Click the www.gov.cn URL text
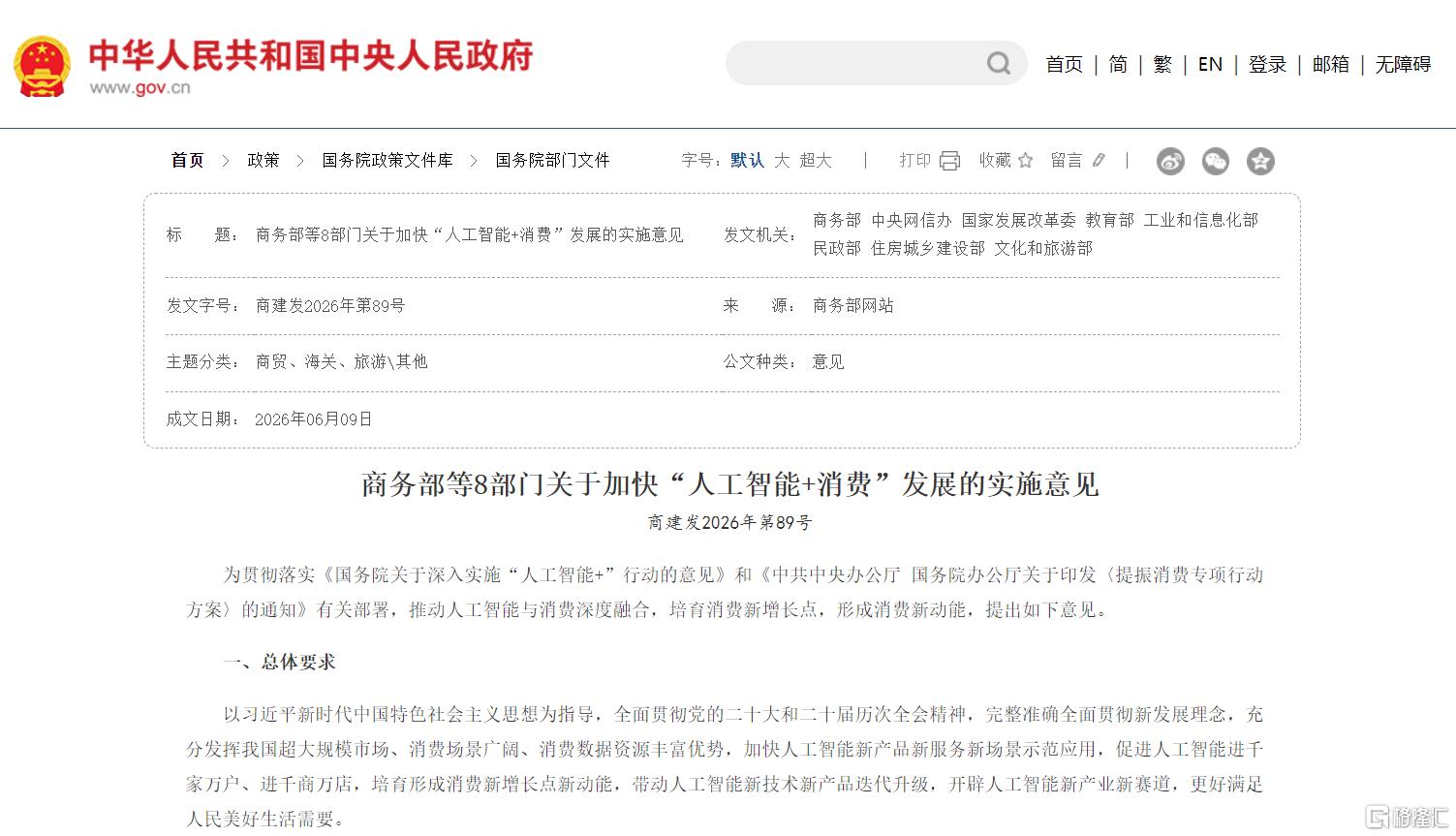 (x=140, y=88)
